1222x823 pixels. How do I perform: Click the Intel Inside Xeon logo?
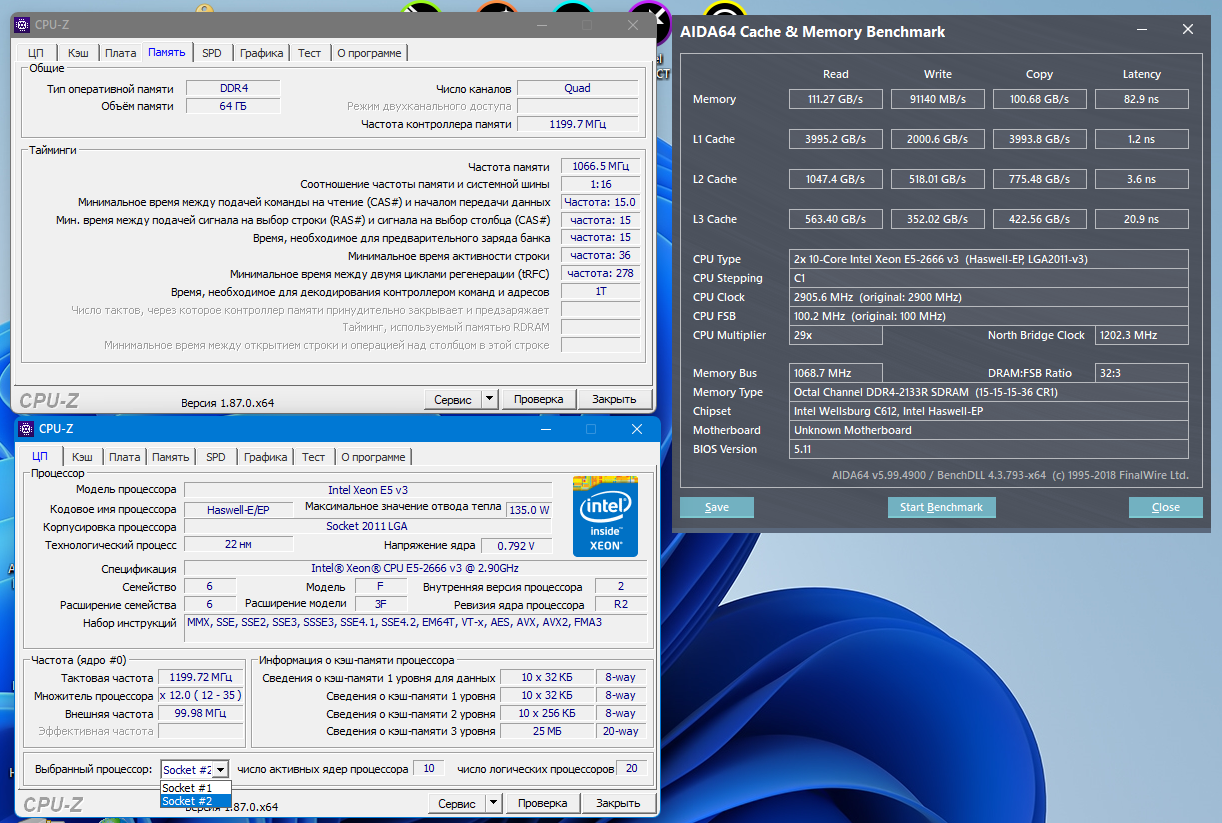tap(605, 516)
